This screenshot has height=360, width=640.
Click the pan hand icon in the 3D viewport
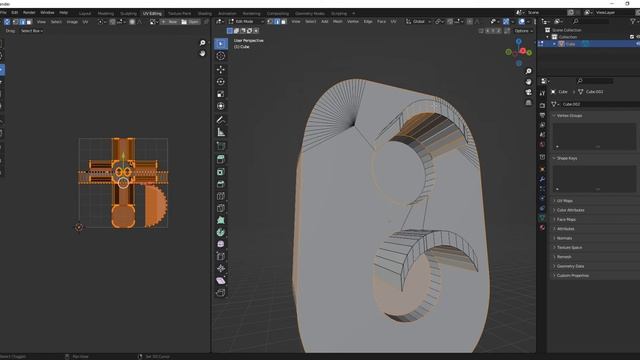tap(529, 82)
